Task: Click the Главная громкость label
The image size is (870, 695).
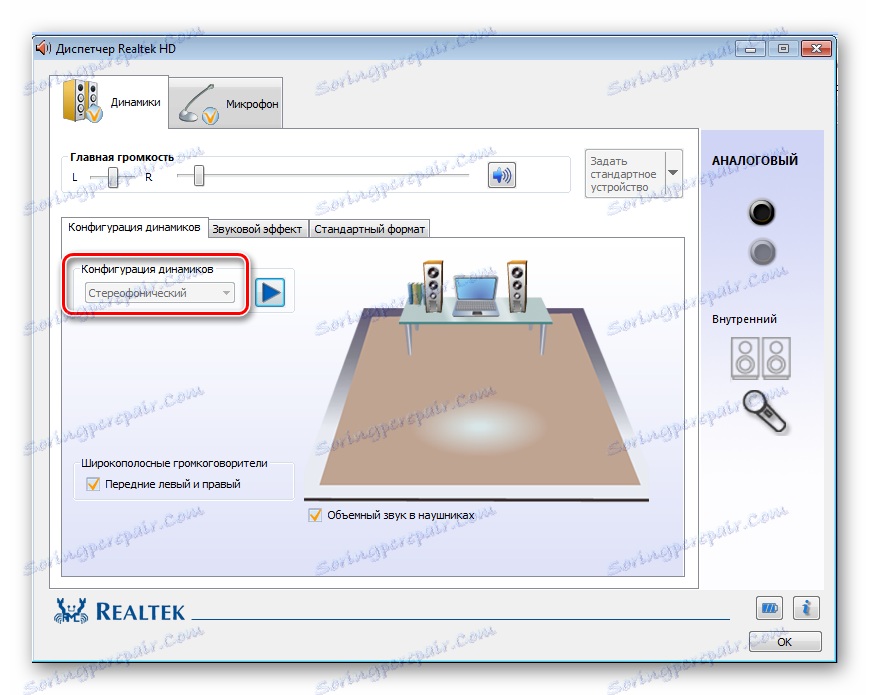Action: click(x=122, y=158)
